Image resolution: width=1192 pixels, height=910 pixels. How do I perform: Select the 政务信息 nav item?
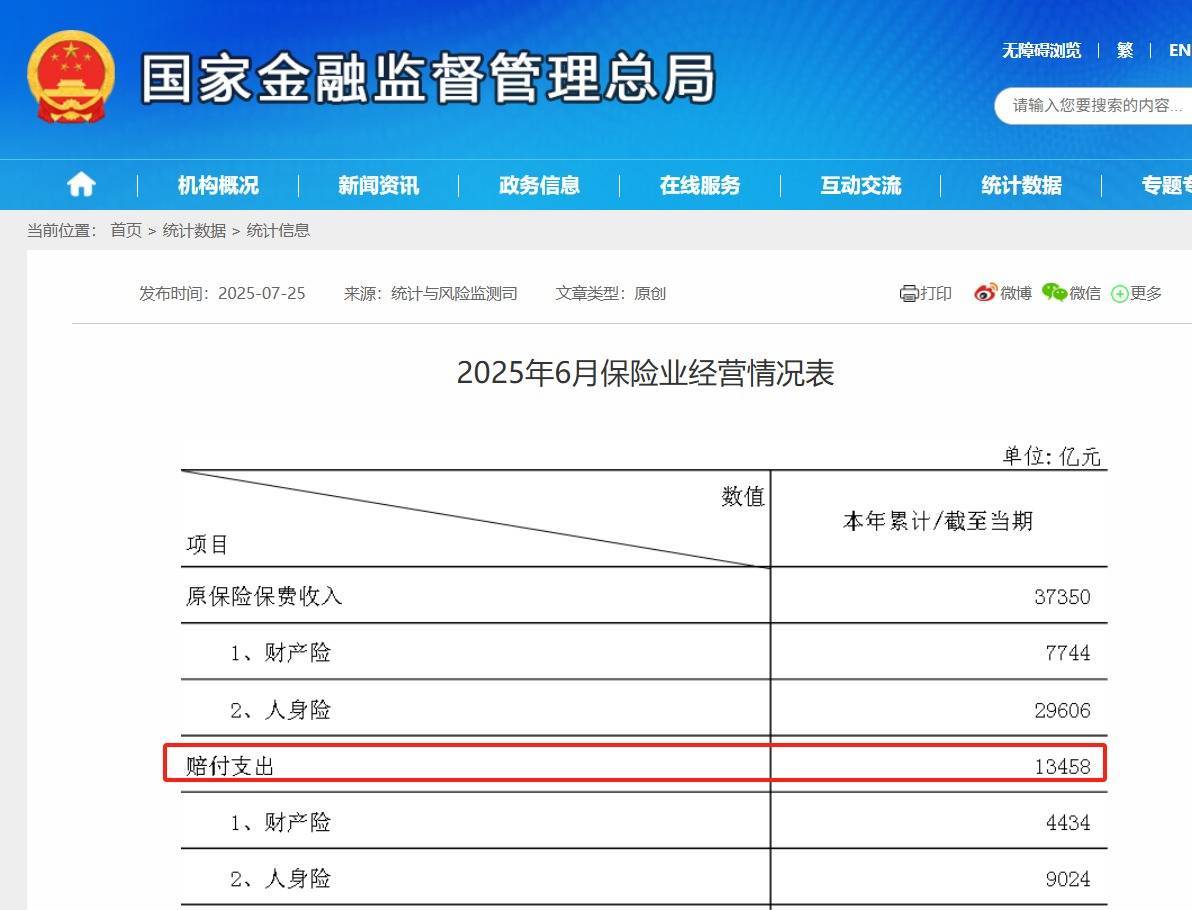539,185
